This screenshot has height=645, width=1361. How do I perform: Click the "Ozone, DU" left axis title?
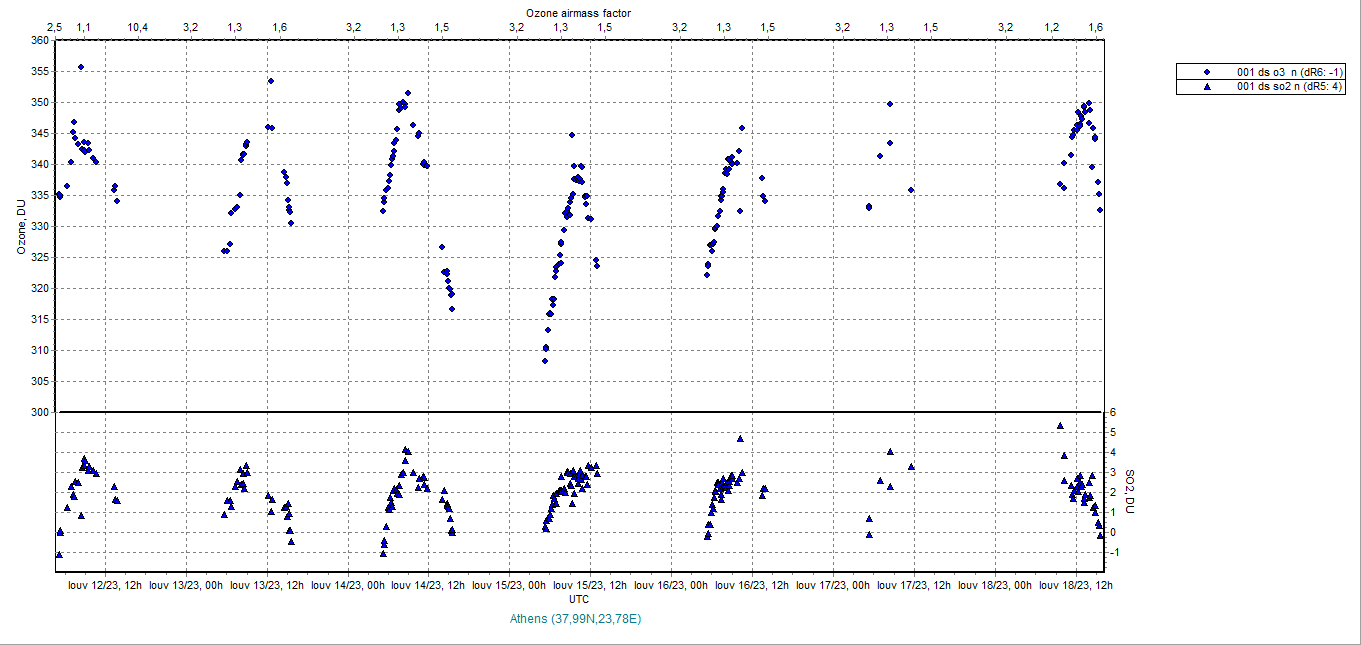tap(20, 227)
